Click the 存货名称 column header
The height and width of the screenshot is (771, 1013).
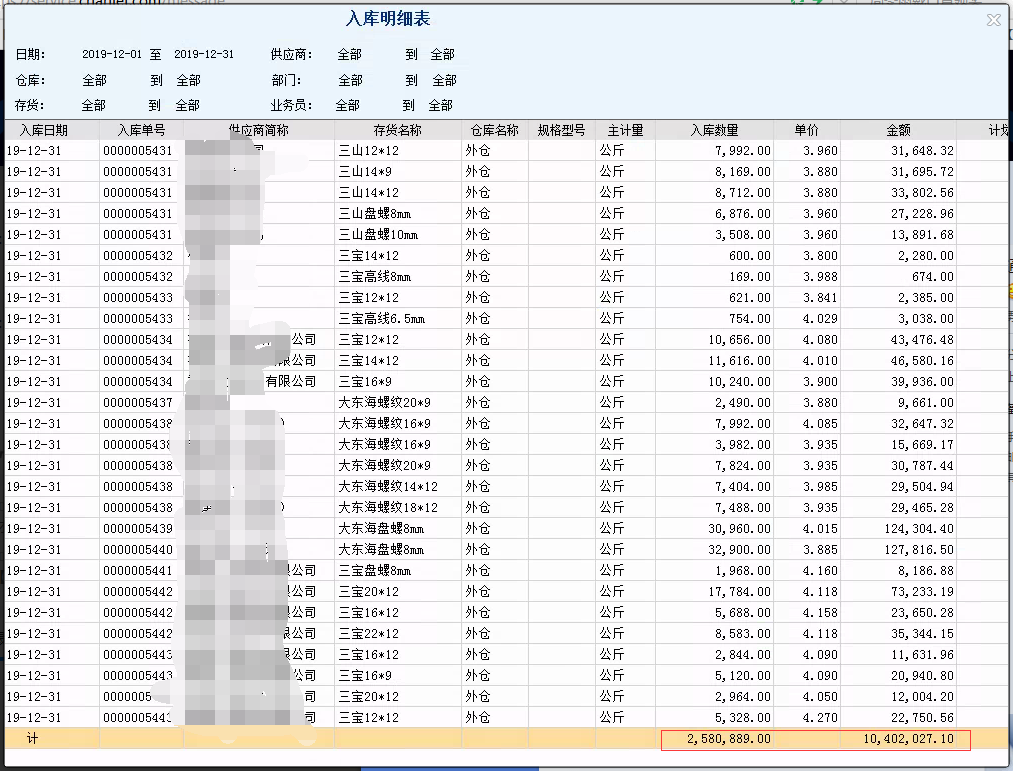(397, 131)
